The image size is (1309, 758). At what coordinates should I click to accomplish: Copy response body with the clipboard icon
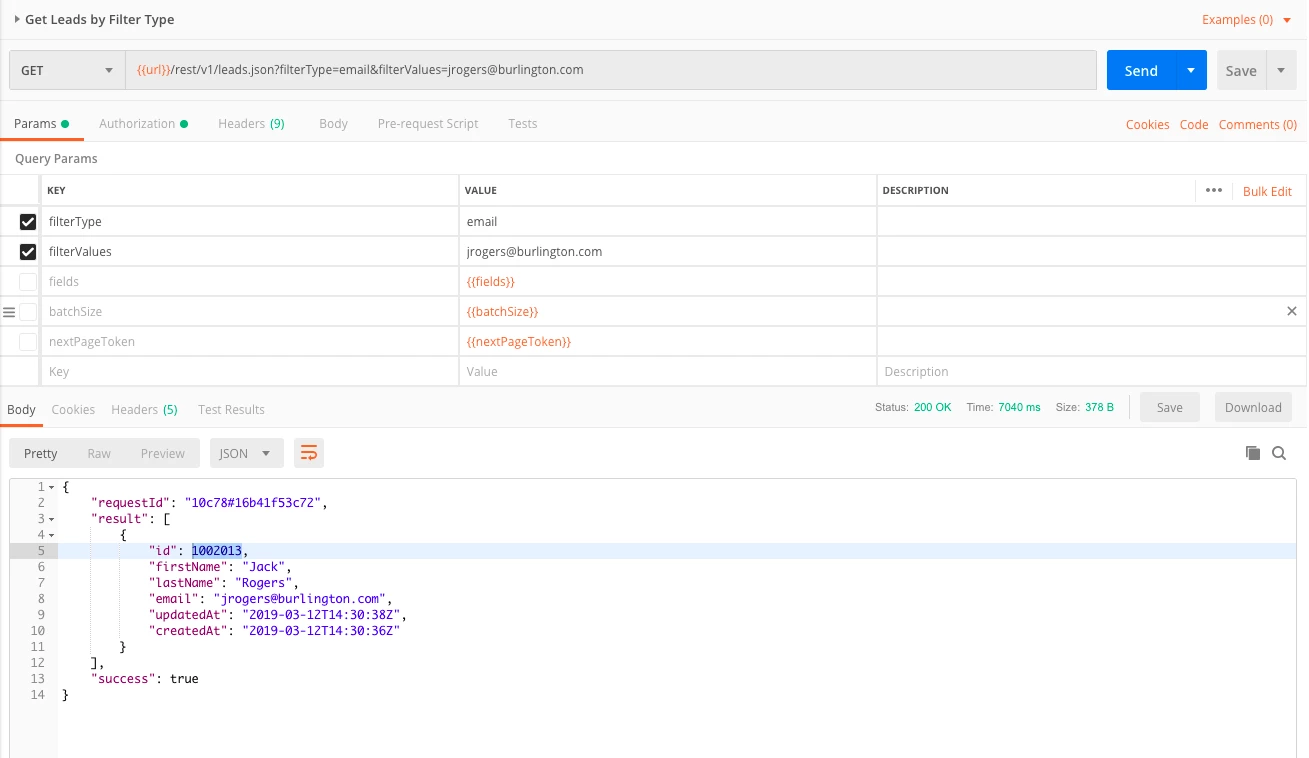click(1252, 453)
